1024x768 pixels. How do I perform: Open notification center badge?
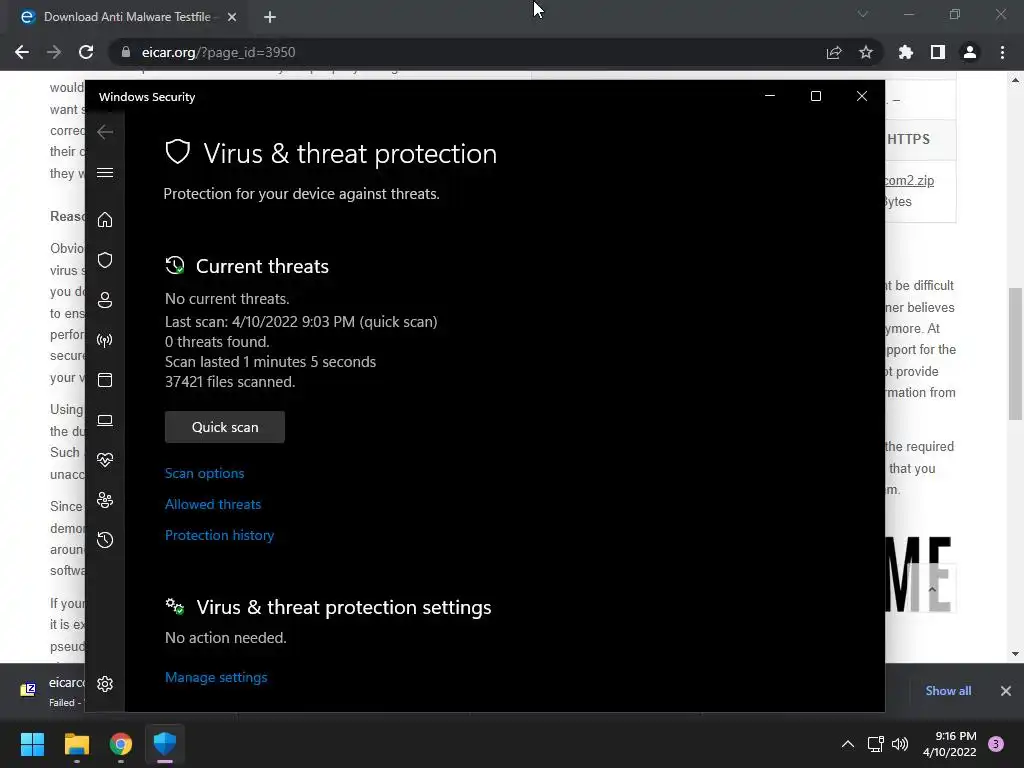click(996, 744)
